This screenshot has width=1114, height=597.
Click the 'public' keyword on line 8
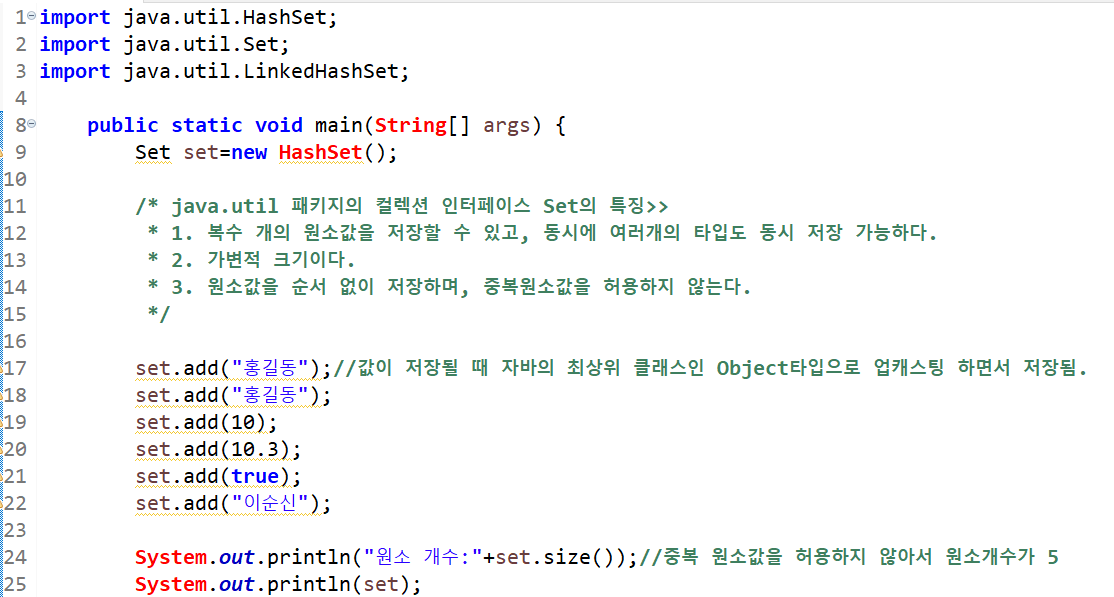pos(122,125)
